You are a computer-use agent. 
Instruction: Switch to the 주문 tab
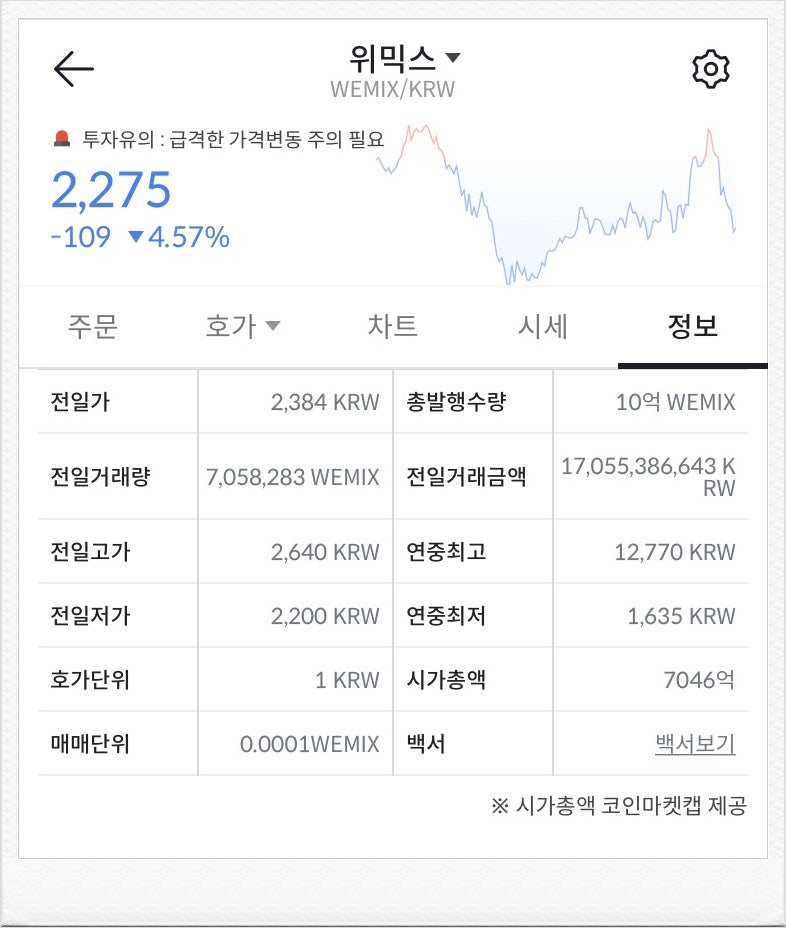93,326
